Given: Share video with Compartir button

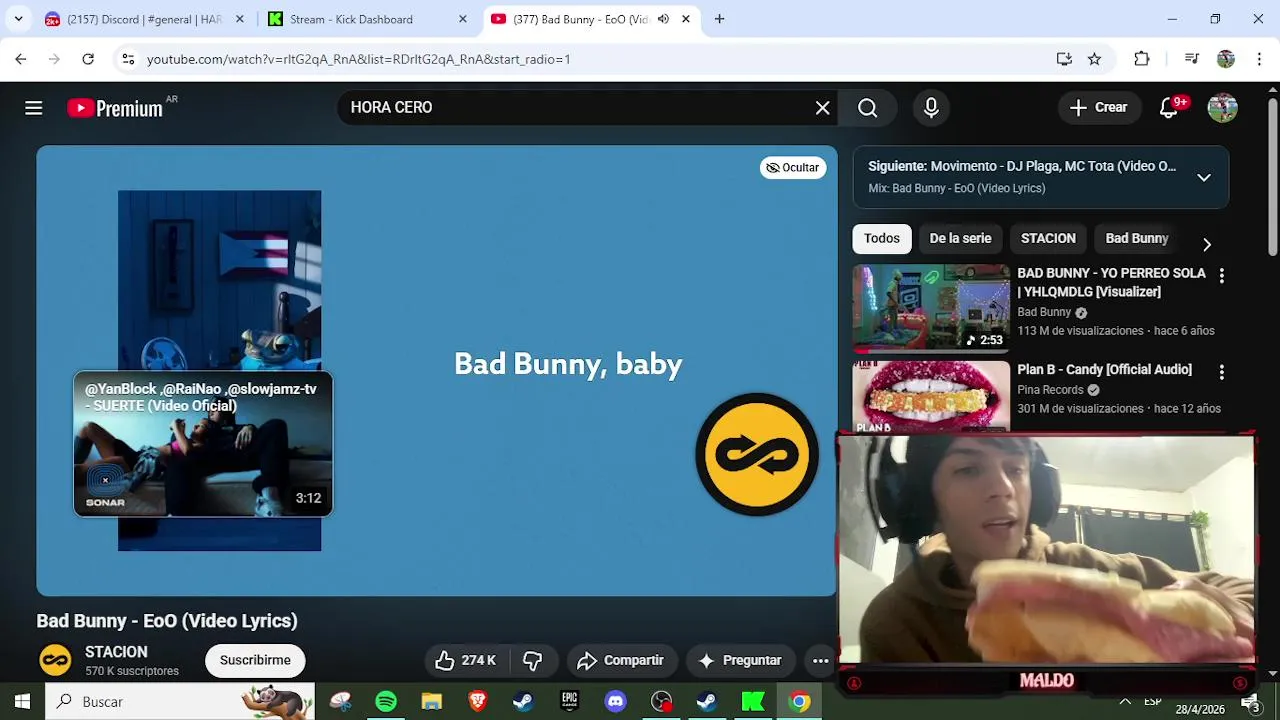Looking at the screenshot, I should point(620,660).
